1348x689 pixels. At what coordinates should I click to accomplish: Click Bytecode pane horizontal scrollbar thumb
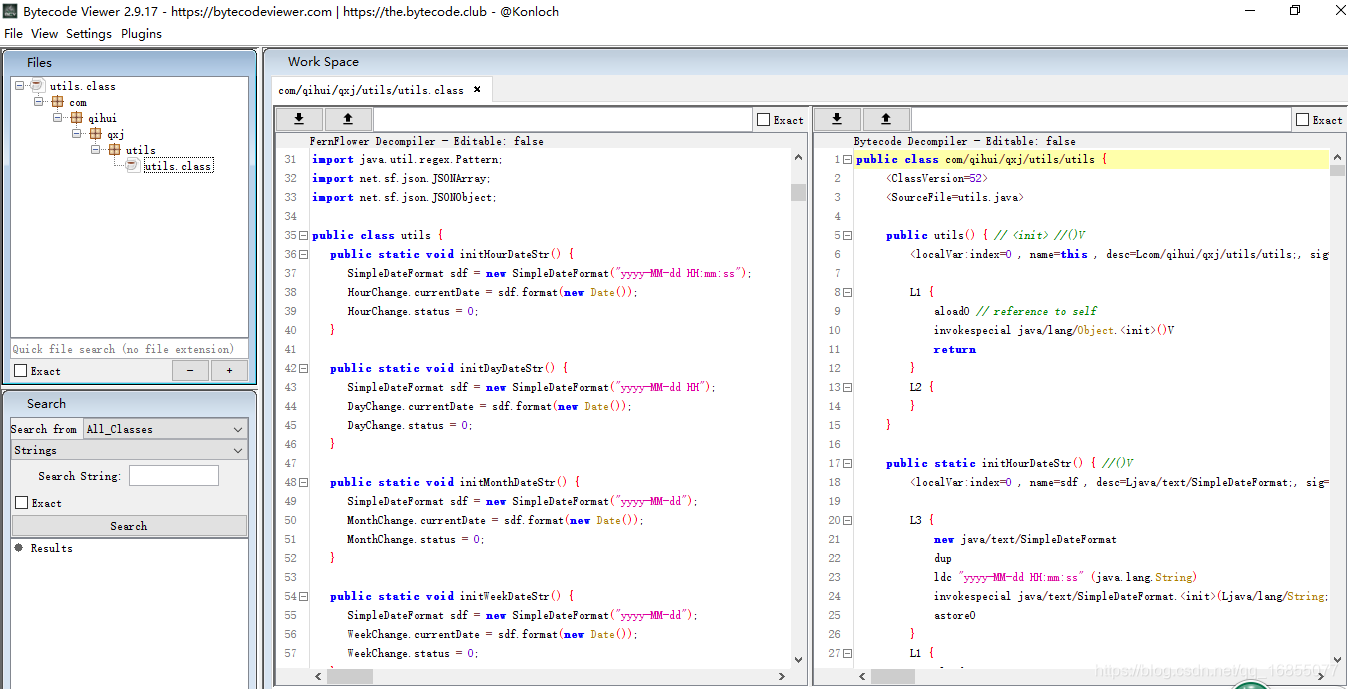click(x=893, y=677)
